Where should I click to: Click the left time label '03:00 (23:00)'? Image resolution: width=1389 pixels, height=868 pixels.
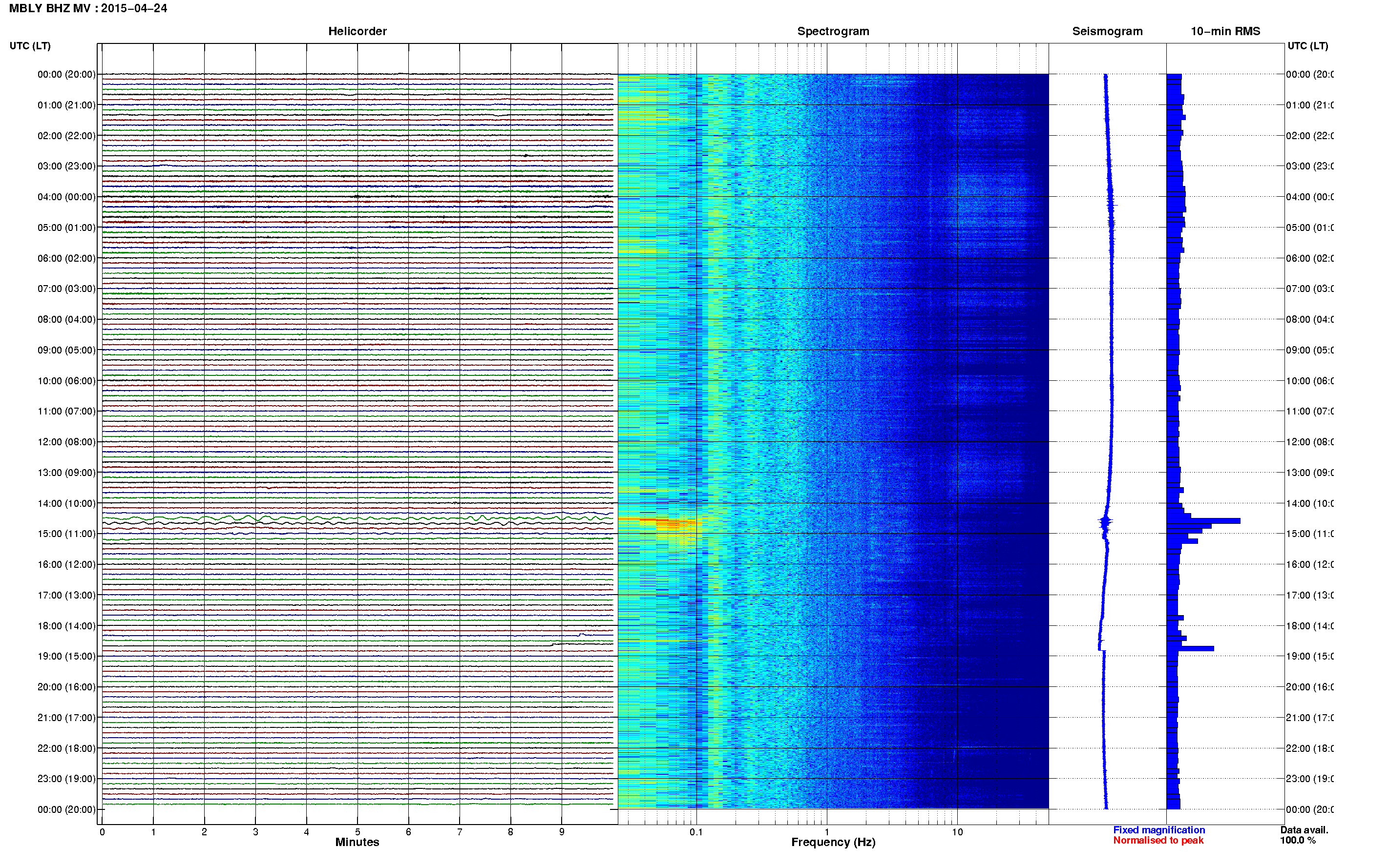[66, 166]
